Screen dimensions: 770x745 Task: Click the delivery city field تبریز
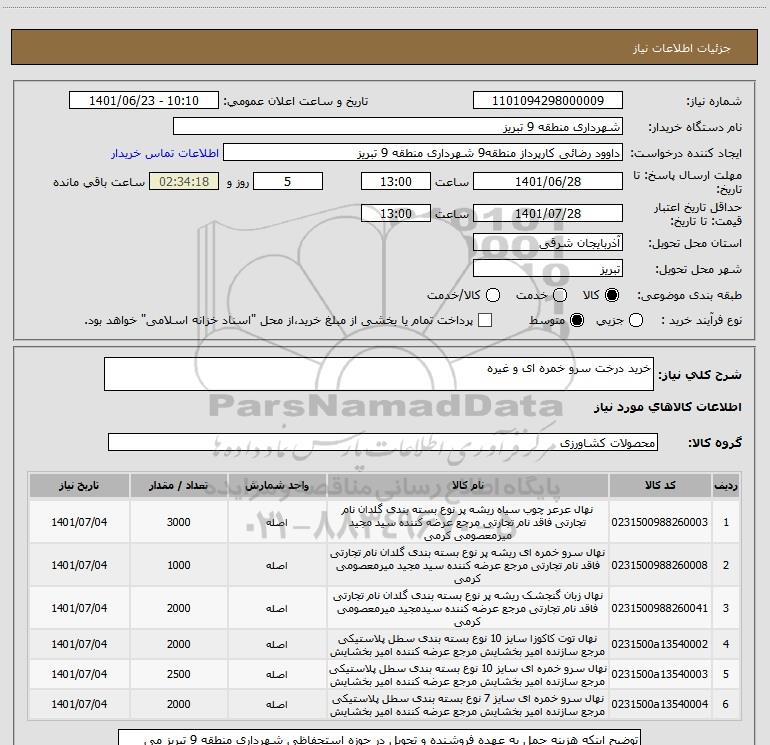coord(548,269)
